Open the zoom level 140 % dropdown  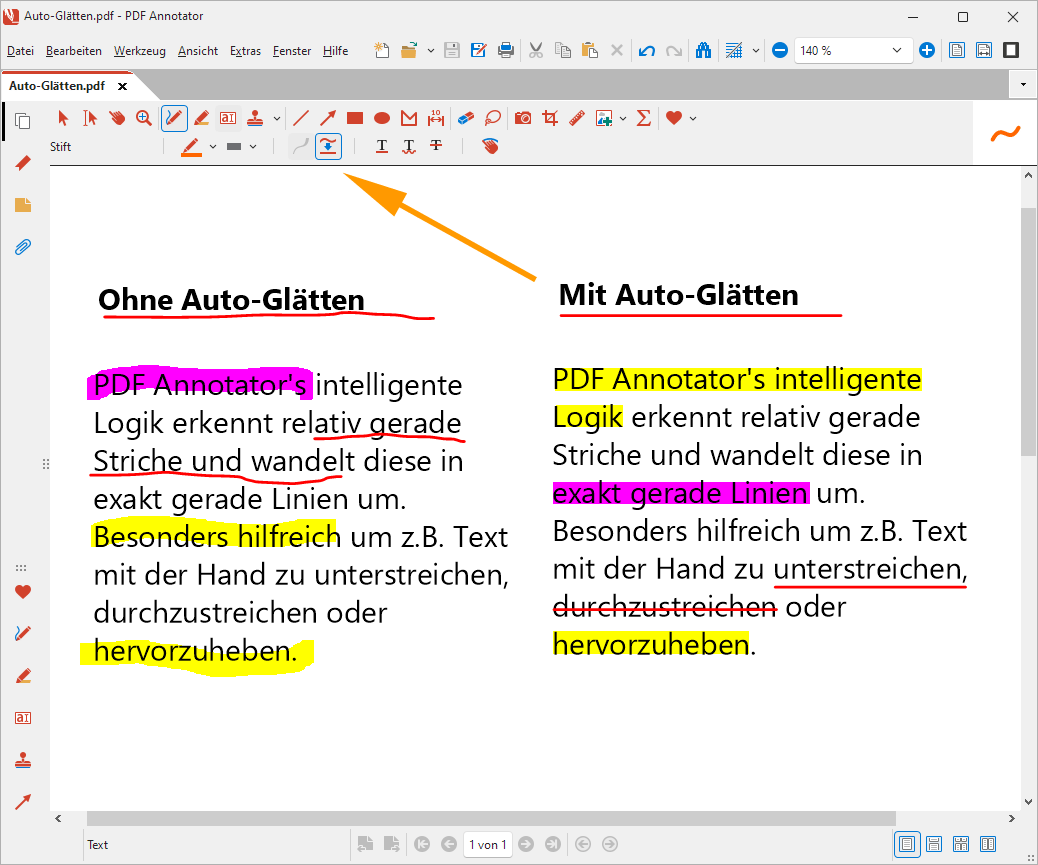click(x=896, y=50)
